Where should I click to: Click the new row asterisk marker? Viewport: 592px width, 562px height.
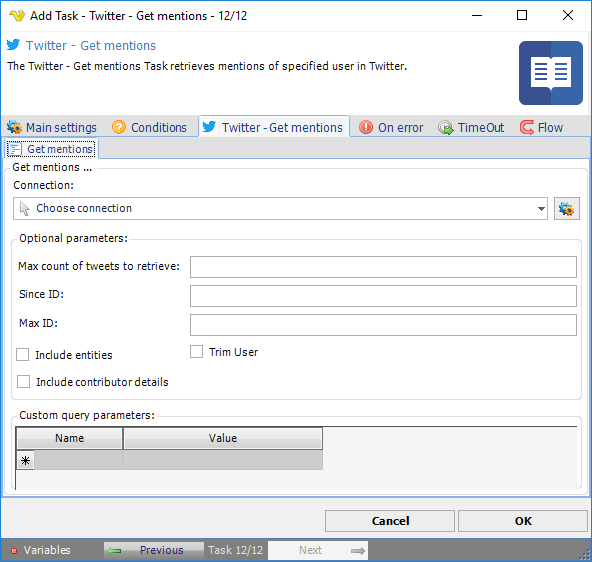25,460
